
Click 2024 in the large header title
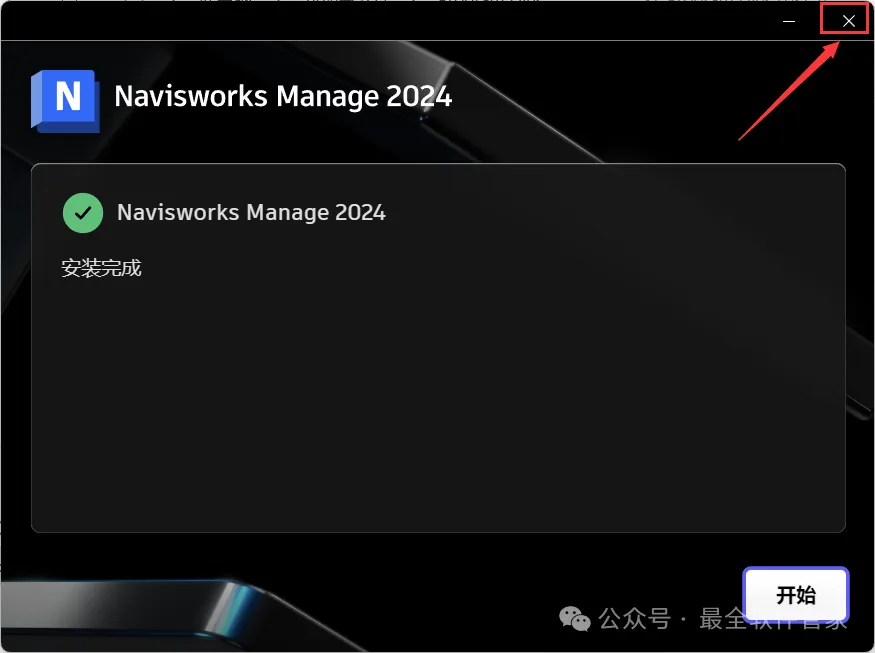(x=419, y=96)
